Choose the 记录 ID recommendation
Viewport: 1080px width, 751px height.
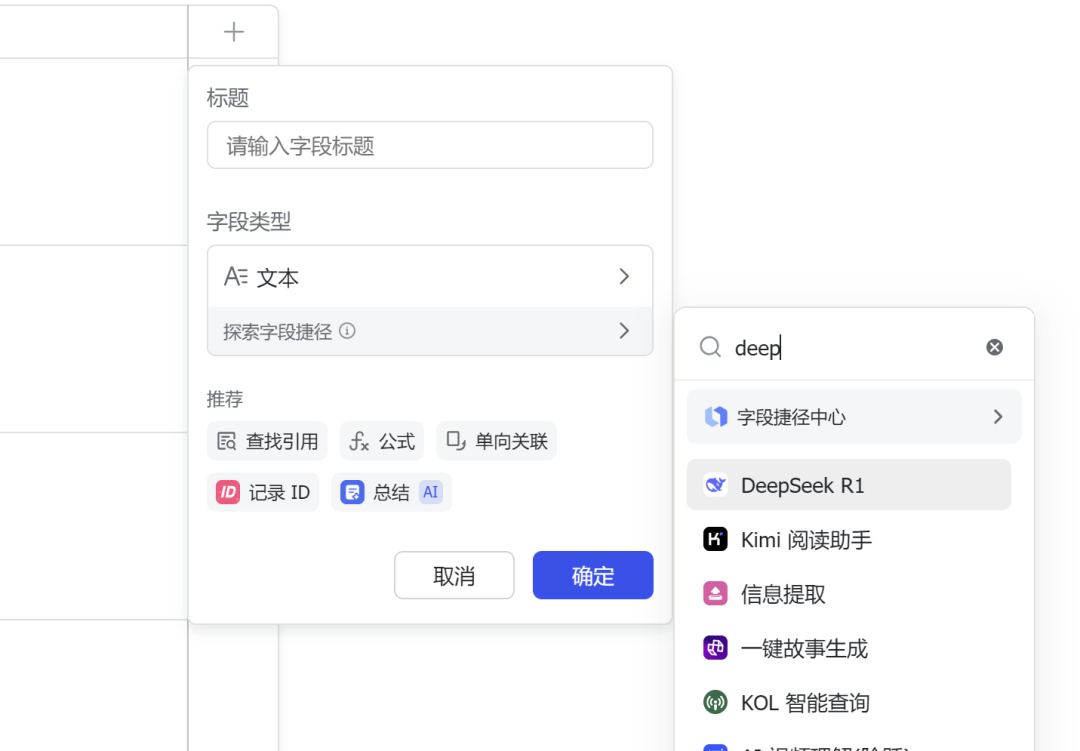[x=262, y=492]
